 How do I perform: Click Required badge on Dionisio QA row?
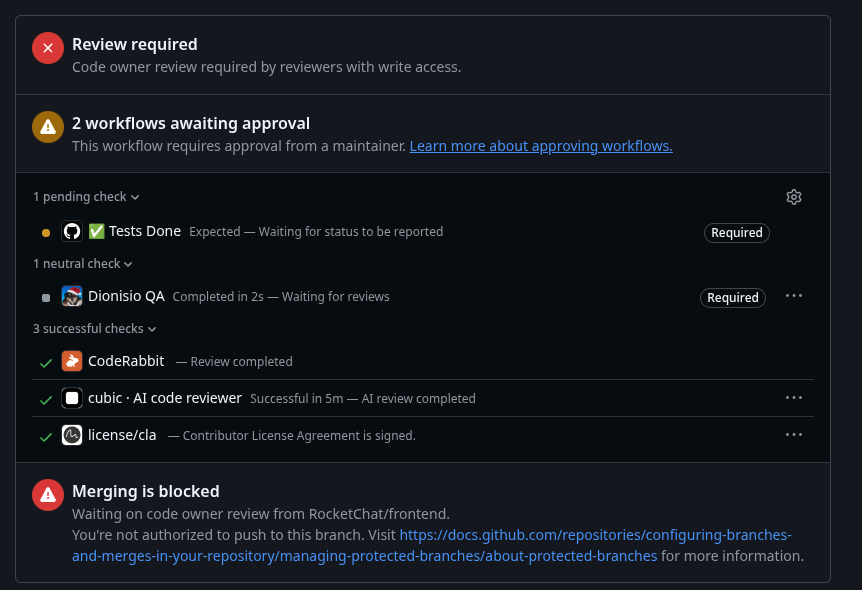pos(733,297)
